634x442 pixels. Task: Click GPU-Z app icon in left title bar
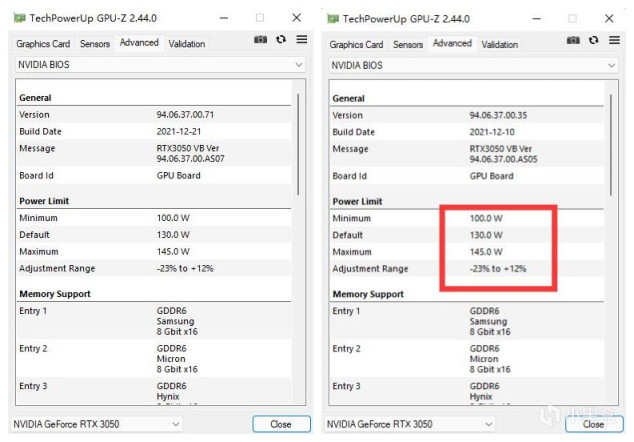pyautogui.click(x=19, y=18)
